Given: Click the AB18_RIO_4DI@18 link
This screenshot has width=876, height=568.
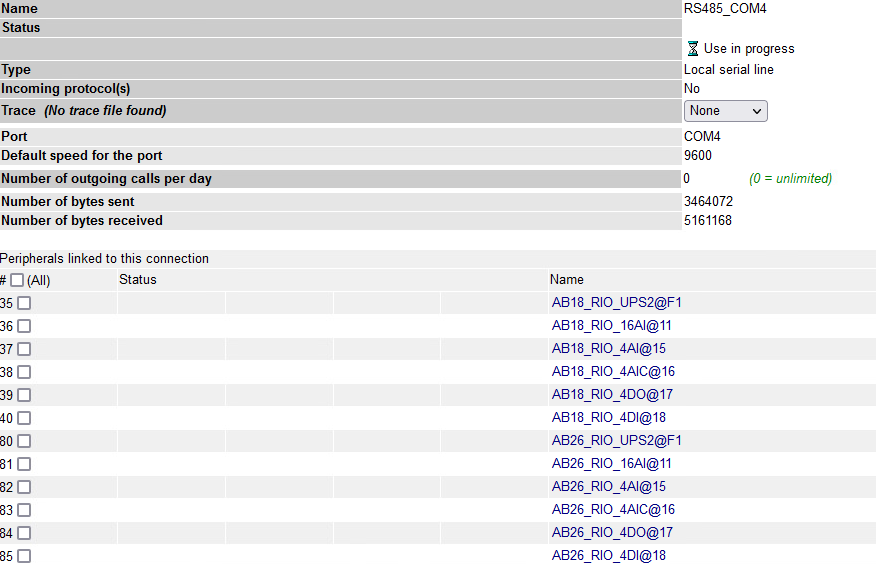Looking at the screenshot, I should pyautogui.click(x=608, y=417).
